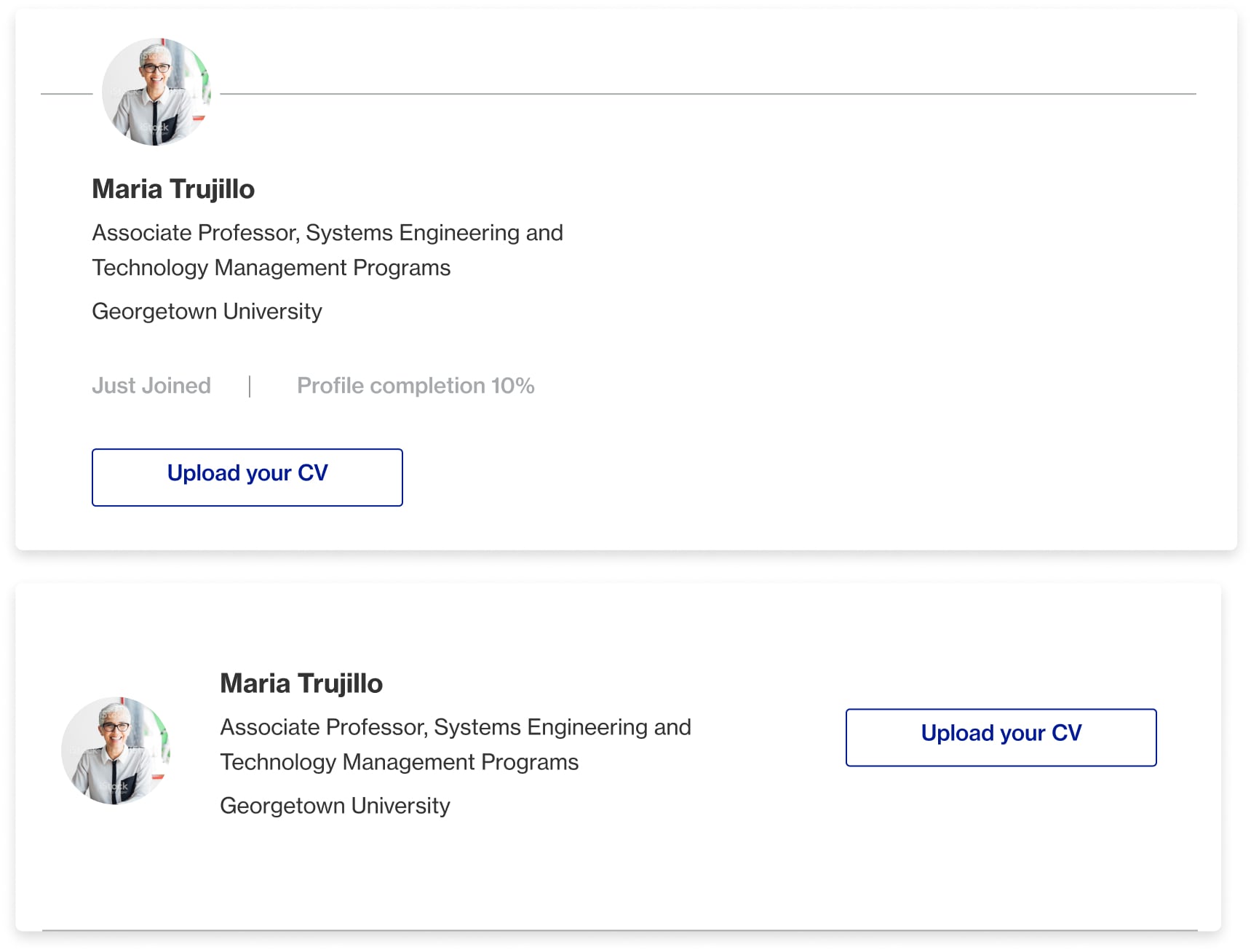Click Maria Trujillo's avatar in the upper card
This screenshot has height=952, width=1251.
[156, 92]
